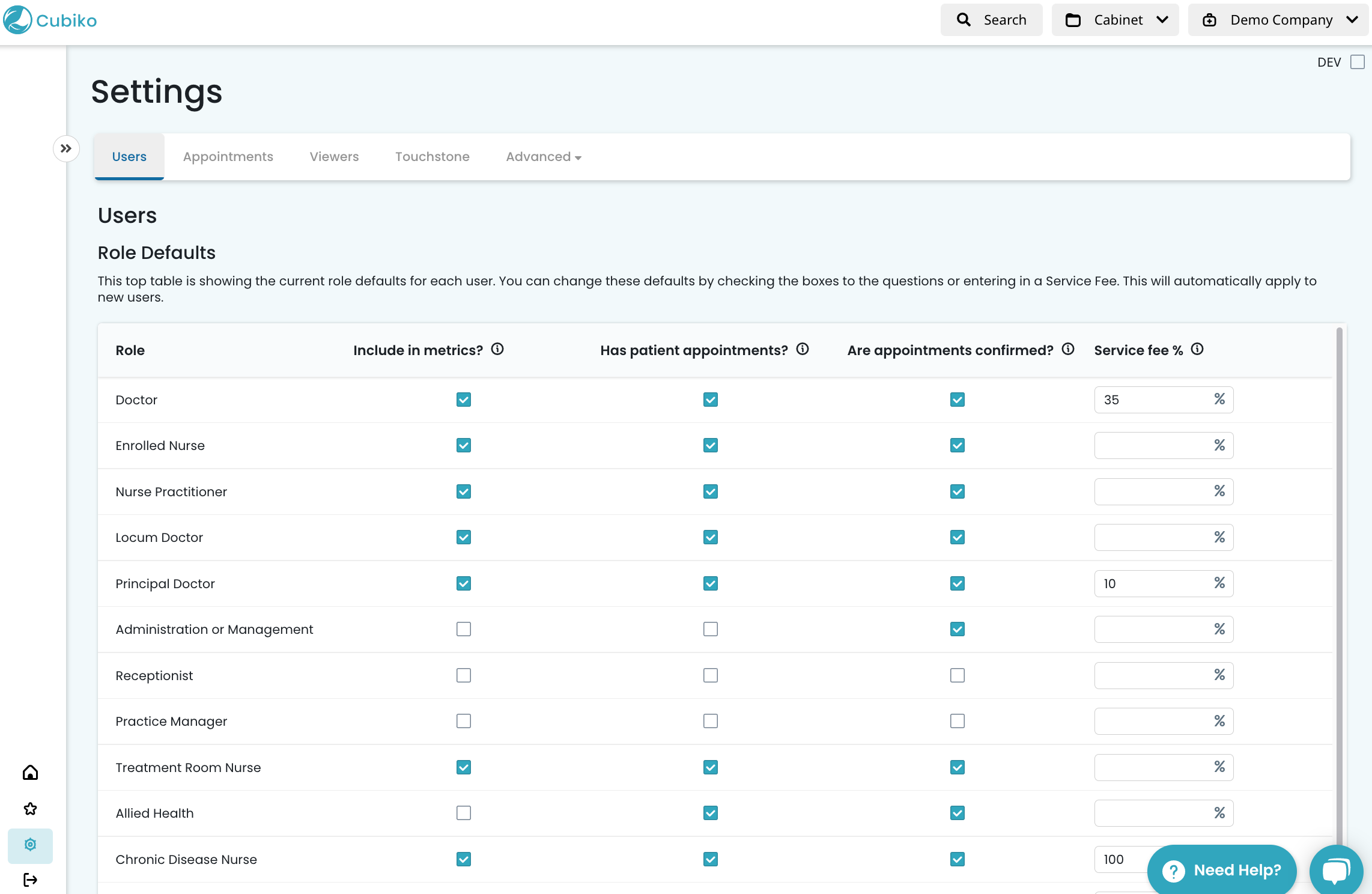1372x894 pixels.
Task: Uncheck Include in metrics for Doctor
Action: pyautogui.click(x=463, y=400)
